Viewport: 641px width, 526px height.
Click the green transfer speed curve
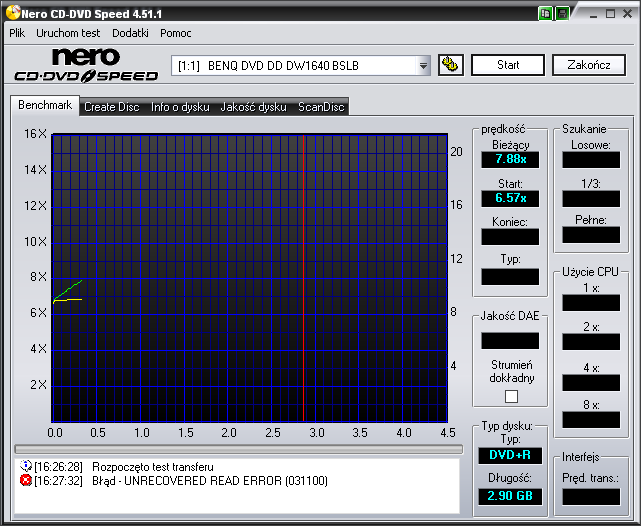(x=68, y=290)
